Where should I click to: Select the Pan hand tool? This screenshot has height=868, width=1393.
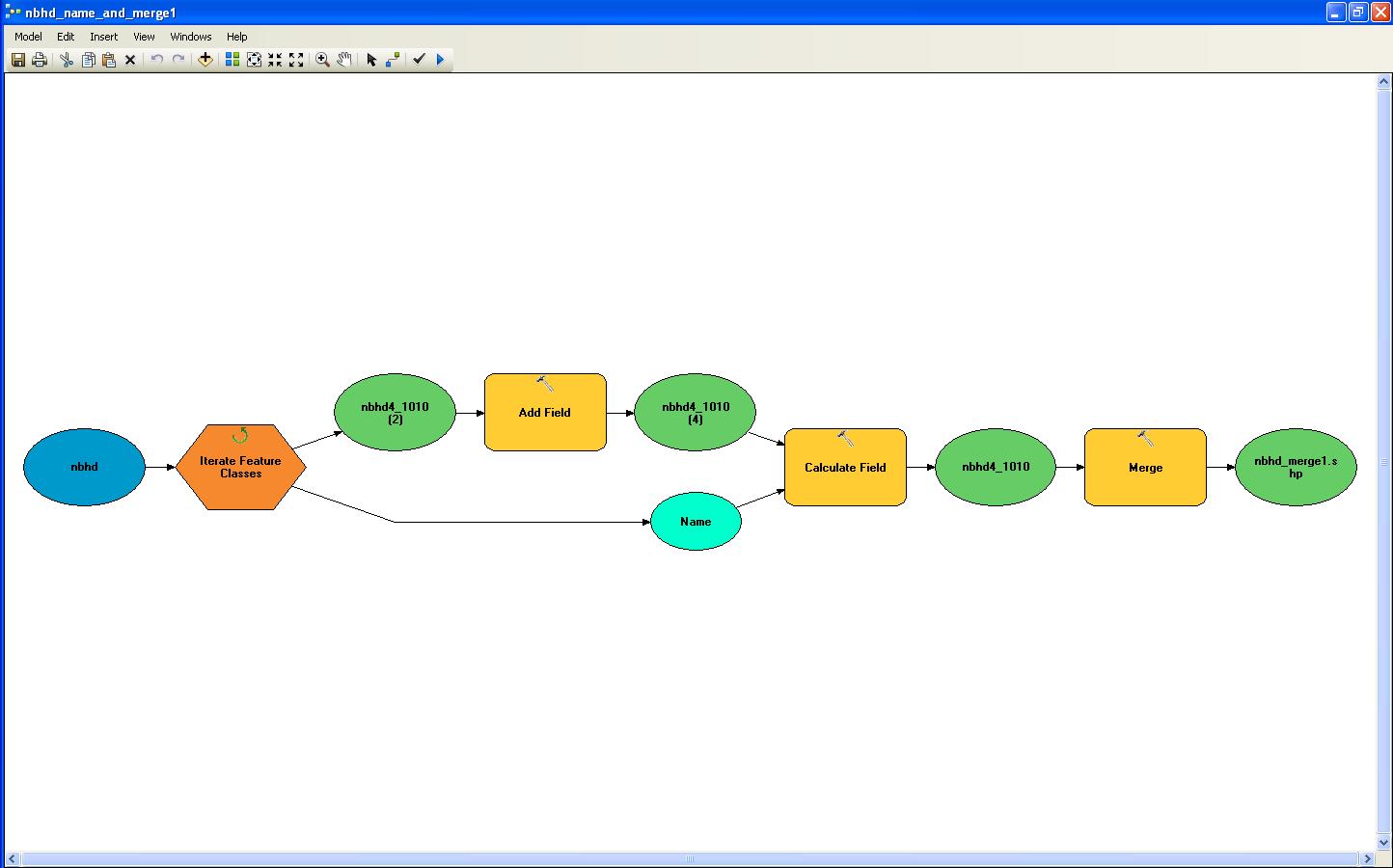(344, 60)
